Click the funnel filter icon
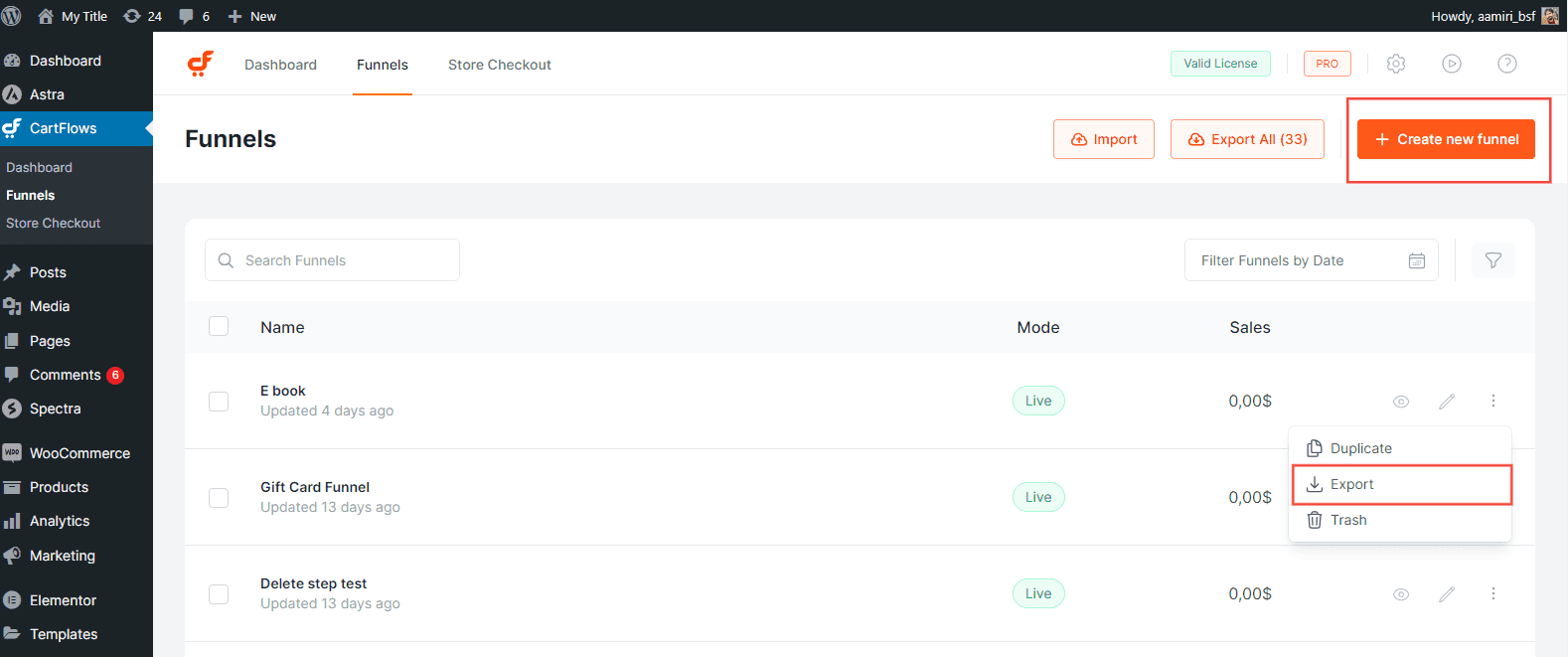The width and height of the screenshot is (1568, 657). click(x=1492, y=260)
